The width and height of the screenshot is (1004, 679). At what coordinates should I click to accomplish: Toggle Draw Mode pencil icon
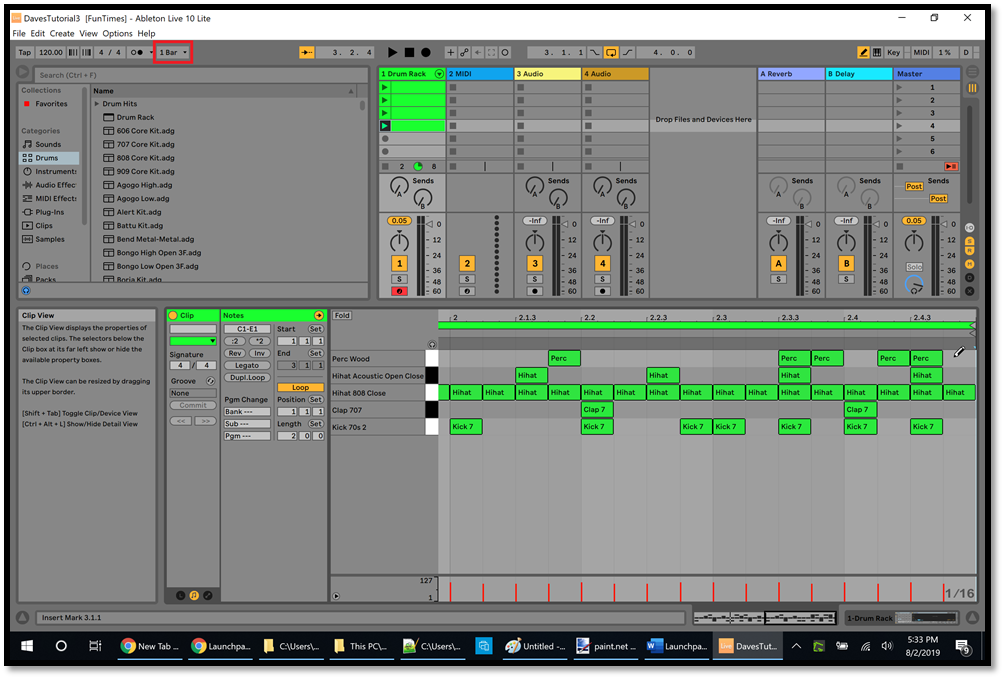point(863,53)
